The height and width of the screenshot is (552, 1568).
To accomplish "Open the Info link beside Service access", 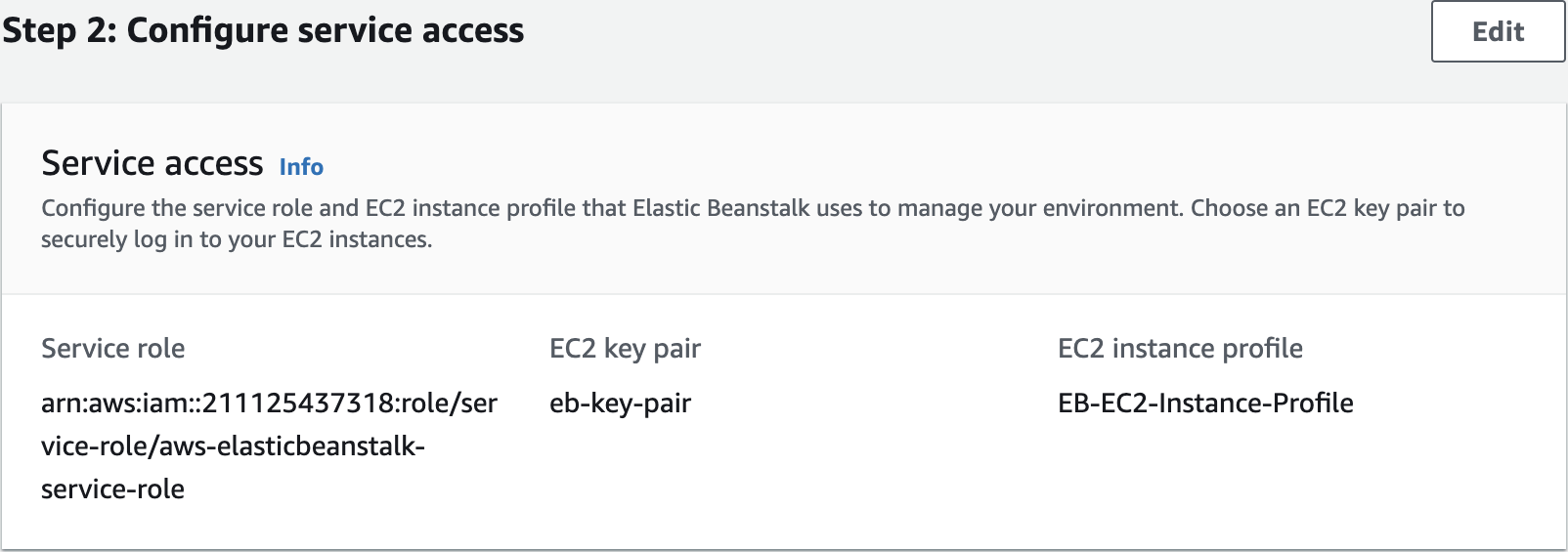I will [301, 167].
